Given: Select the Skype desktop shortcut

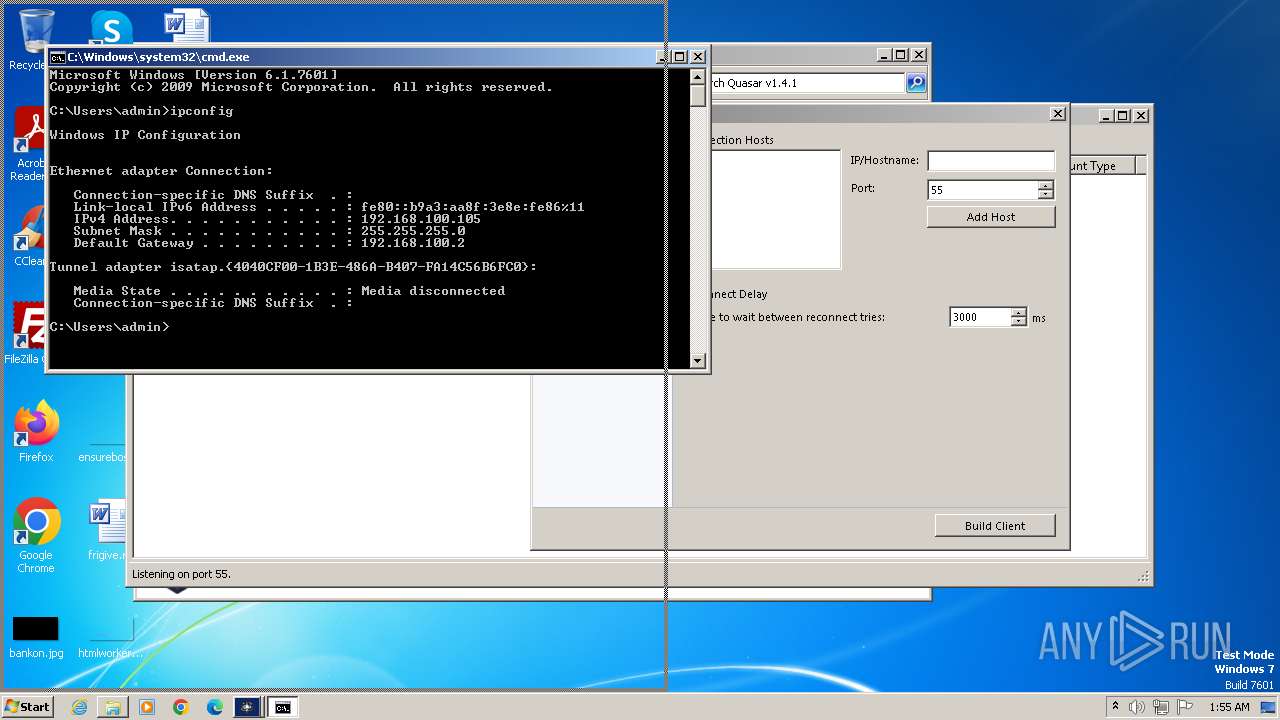Looking at the screenshot, I should [111, 28].
